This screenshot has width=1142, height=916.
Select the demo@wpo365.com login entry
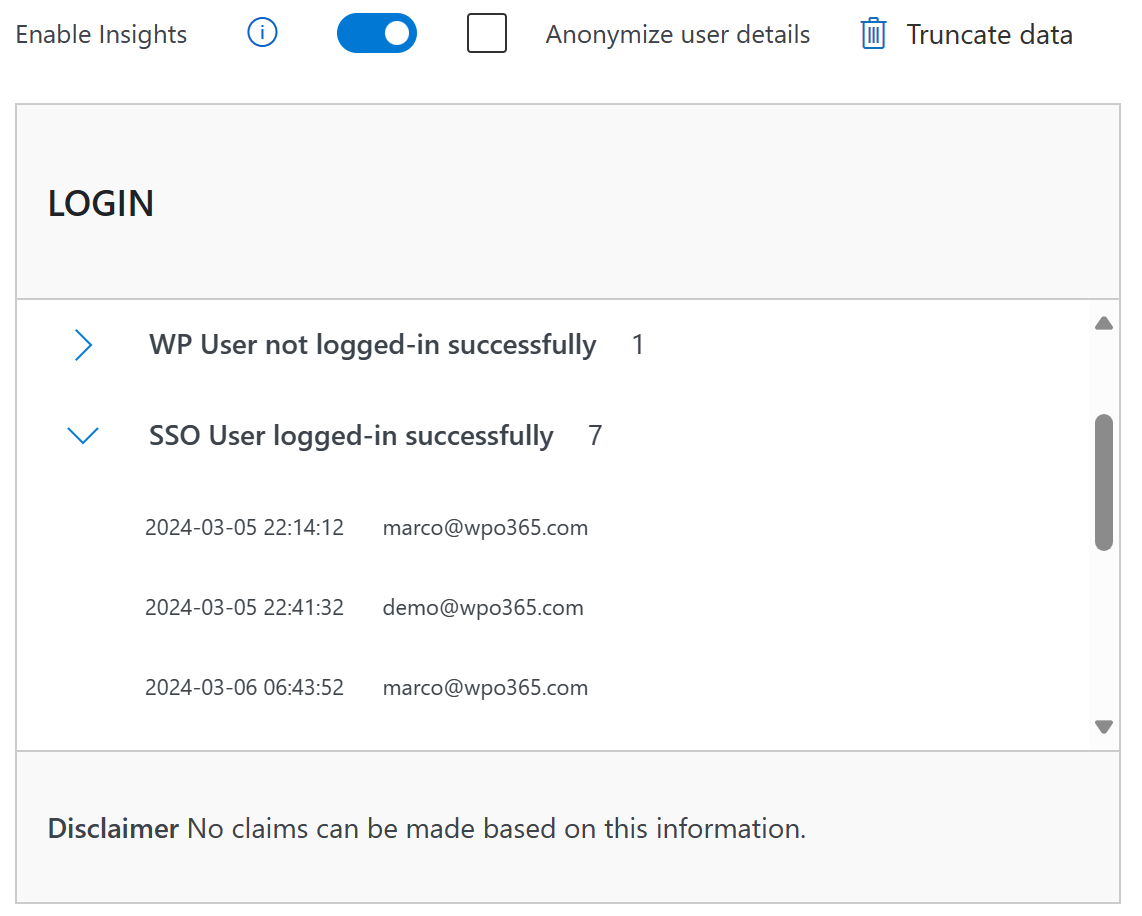click(x=364, y=607)
